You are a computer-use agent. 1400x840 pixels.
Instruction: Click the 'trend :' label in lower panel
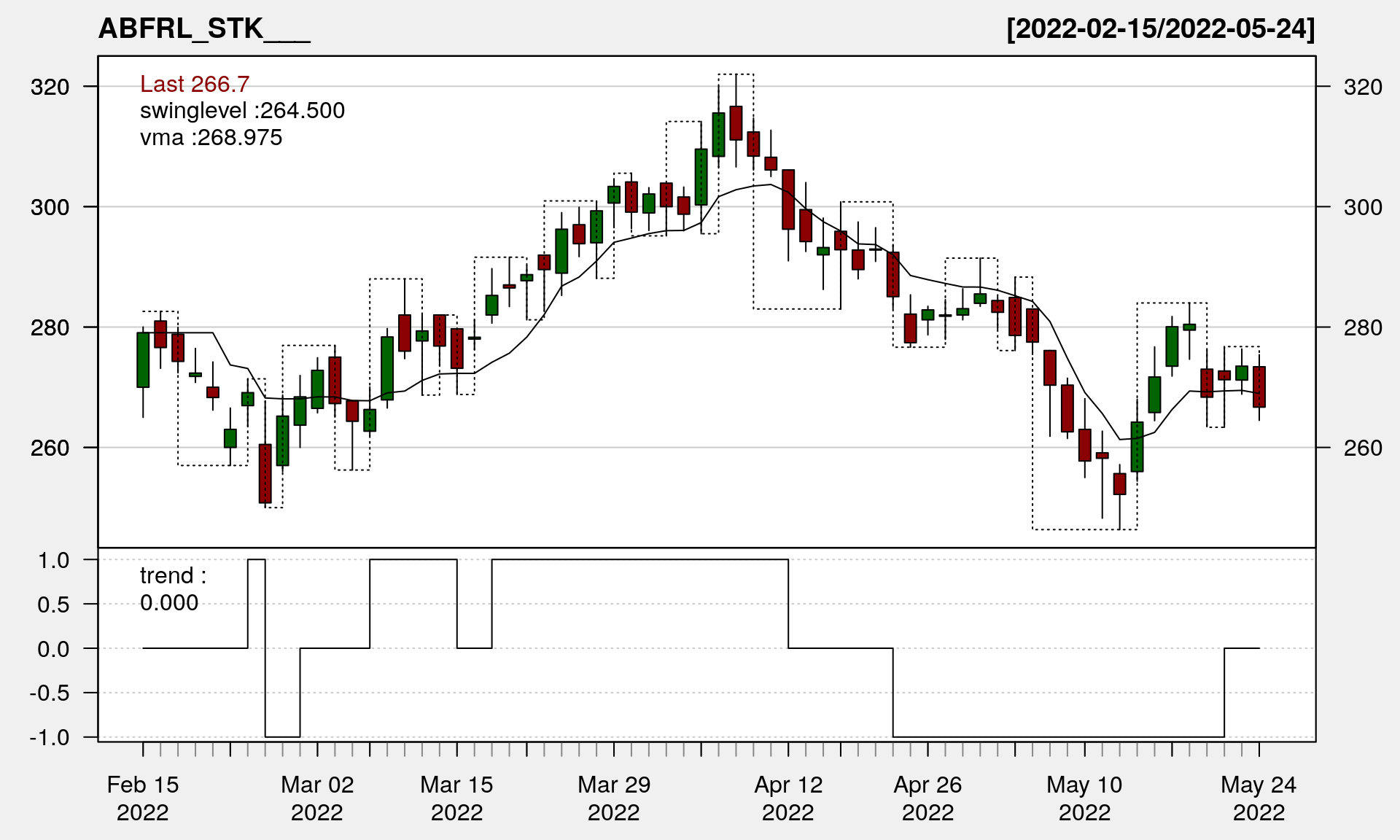click(173, 576)
